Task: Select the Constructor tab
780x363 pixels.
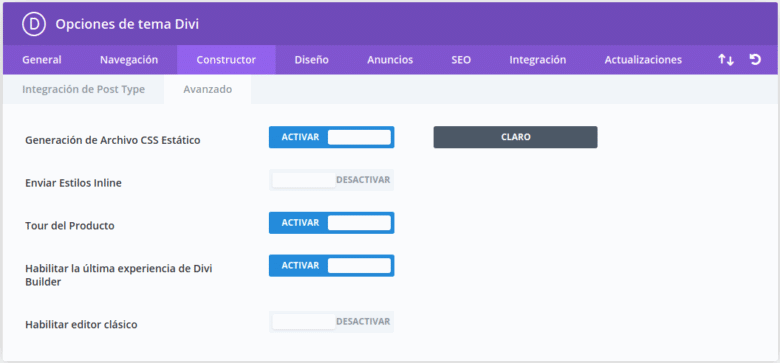Action: (226, 60)
